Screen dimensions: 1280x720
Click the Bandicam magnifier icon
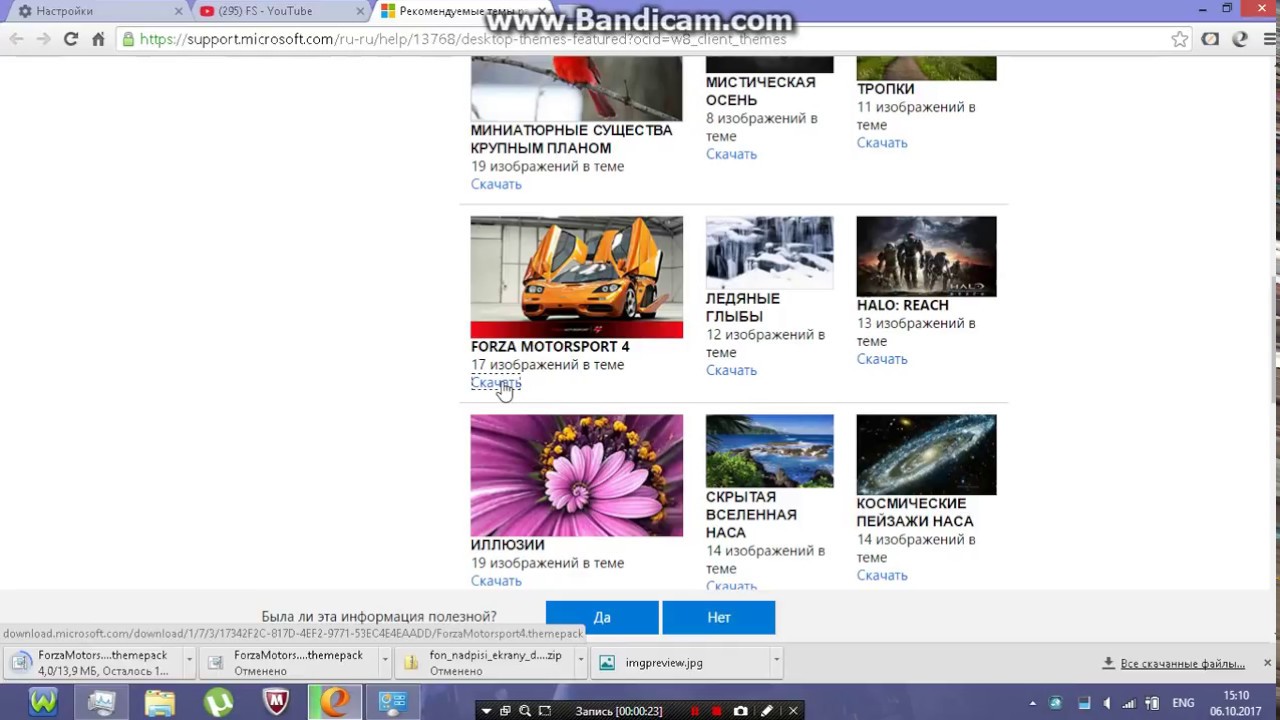[x=525, y=711]
